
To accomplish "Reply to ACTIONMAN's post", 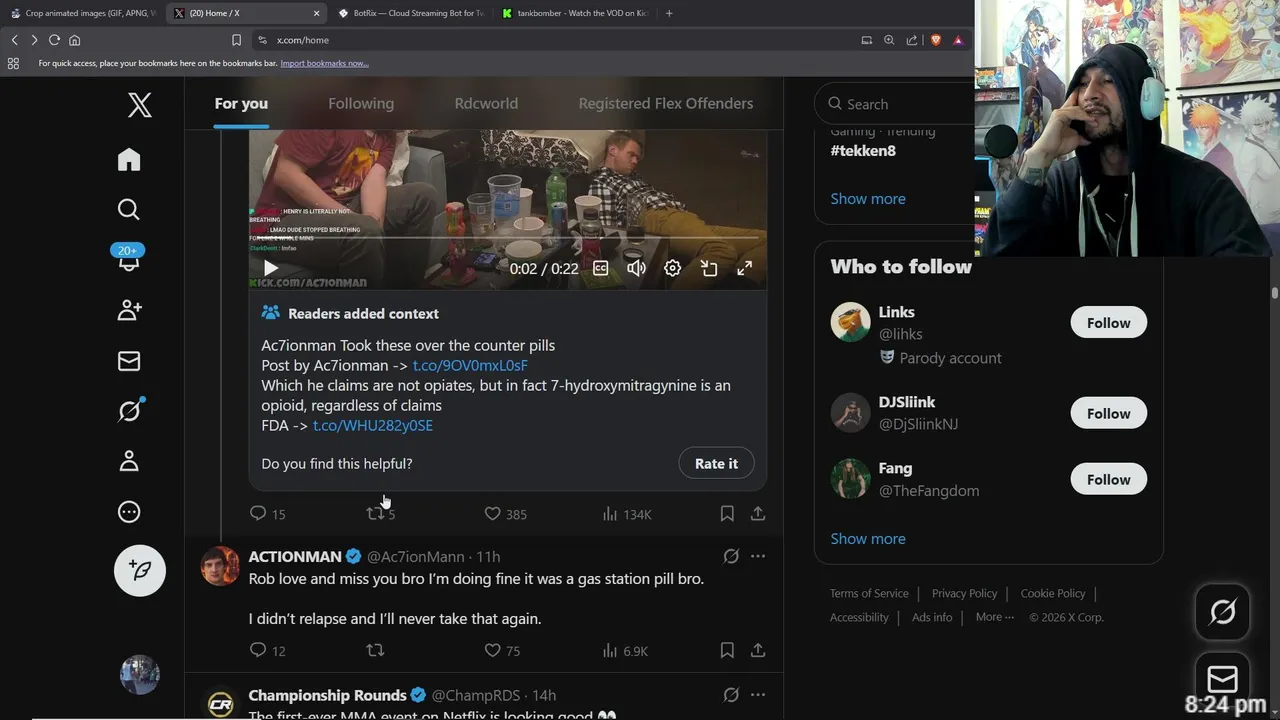I will click(x=267, y=651).
